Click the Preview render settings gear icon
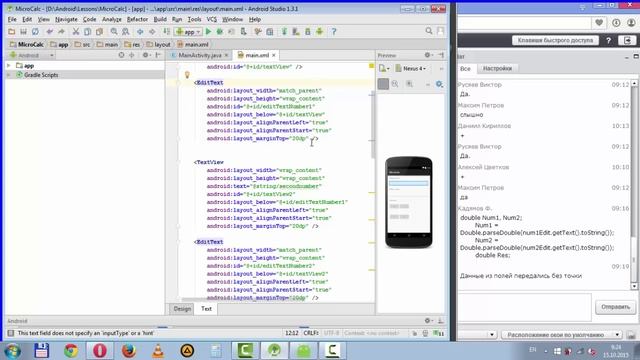 click(439, 84)
